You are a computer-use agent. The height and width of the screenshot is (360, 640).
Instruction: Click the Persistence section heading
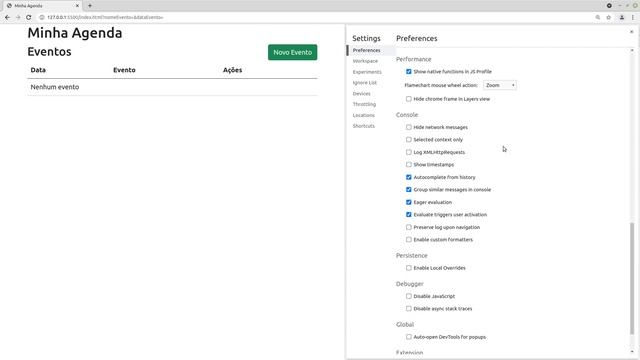411,256
